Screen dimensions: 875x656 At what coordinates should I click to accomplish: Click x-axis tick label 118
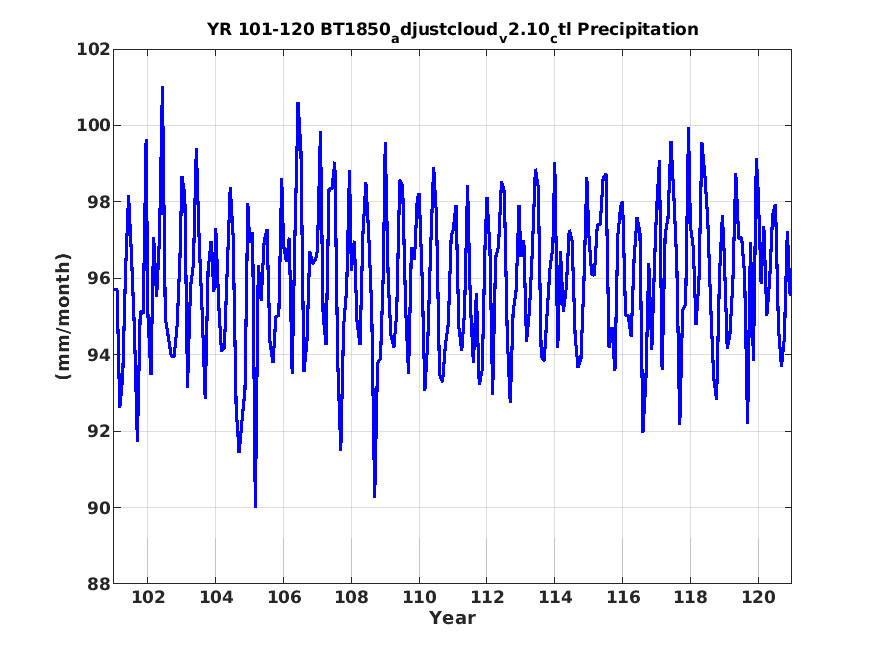tap(690, 597)
